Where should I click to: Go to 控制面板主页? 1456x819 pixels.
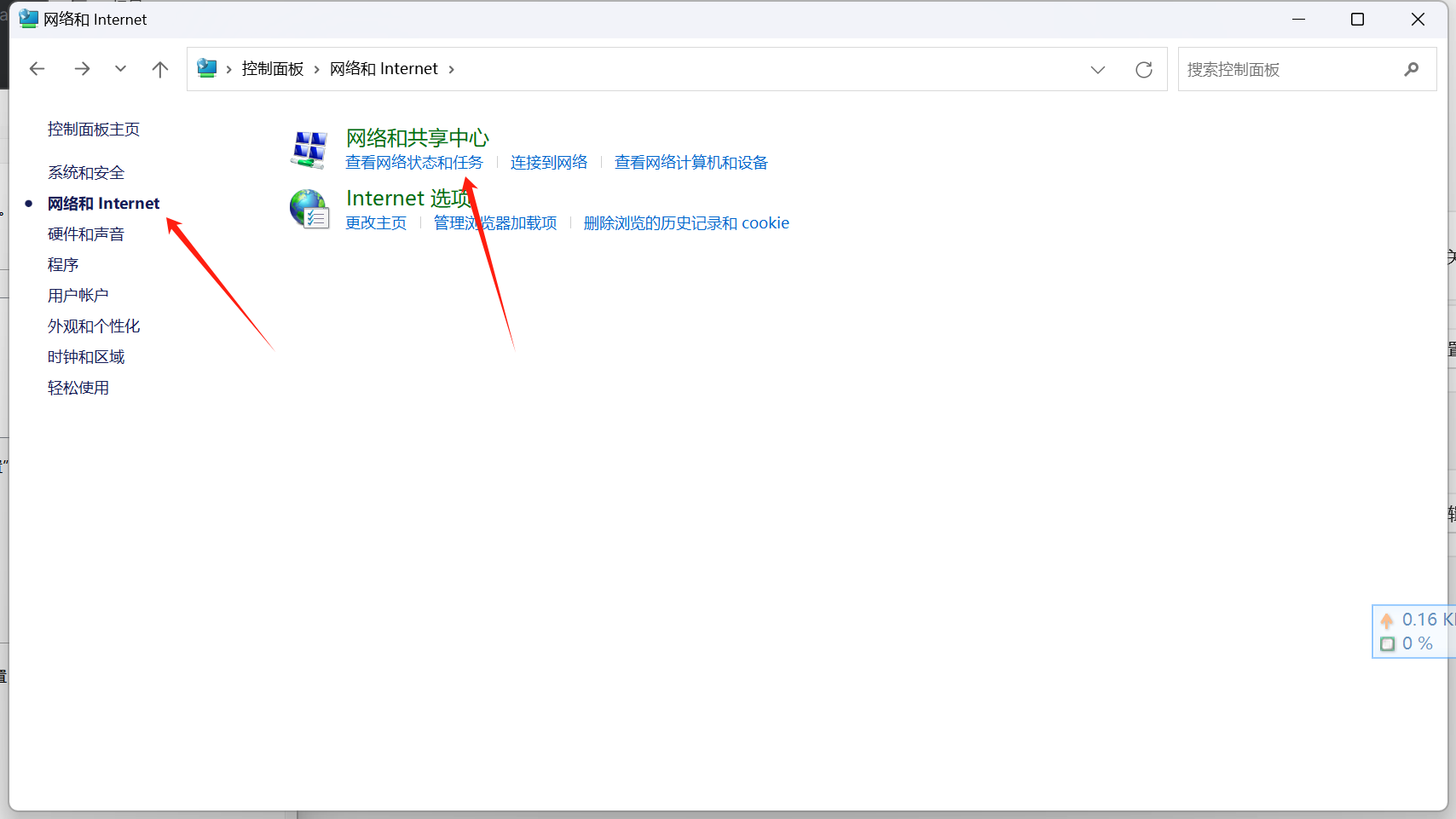click(x=94, y=130)
